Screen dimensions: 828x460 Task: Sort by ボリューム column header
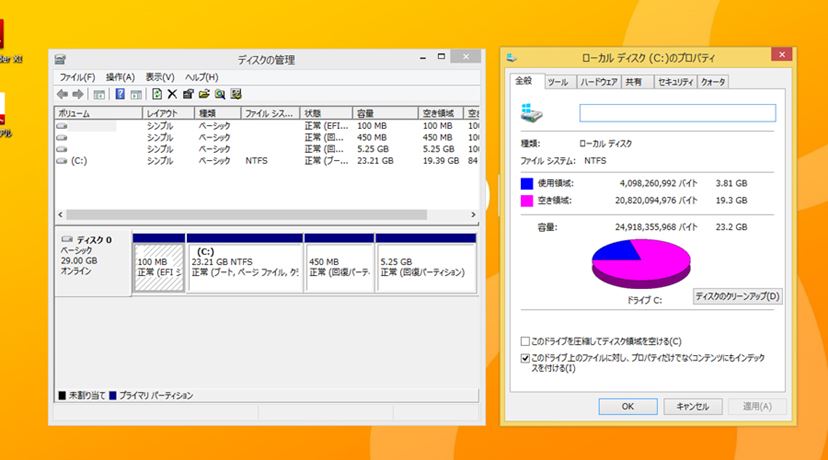98,114
